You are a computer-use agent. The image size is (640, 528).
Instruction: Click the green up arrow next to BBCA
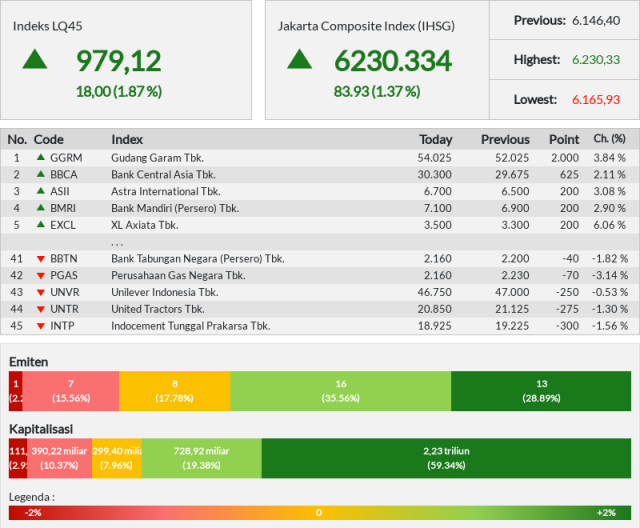coord(40,174)
